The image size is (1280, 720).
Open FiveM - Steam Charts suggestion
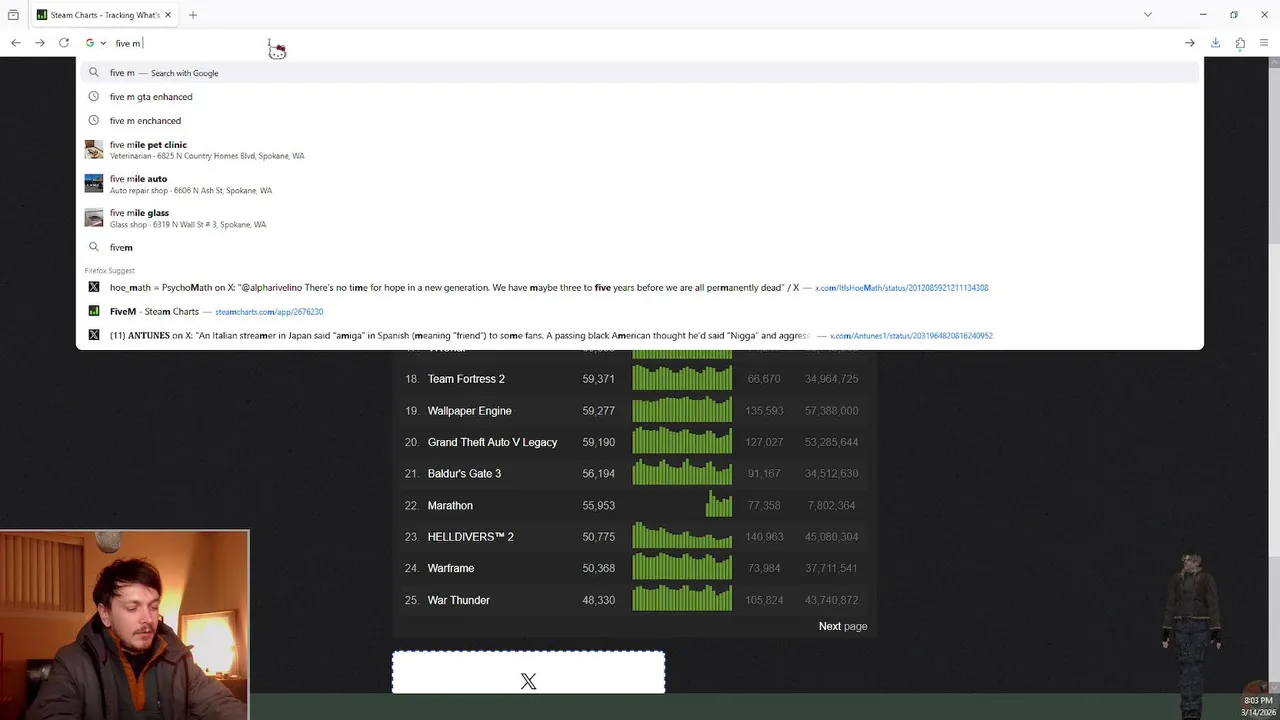coord(640,311)
